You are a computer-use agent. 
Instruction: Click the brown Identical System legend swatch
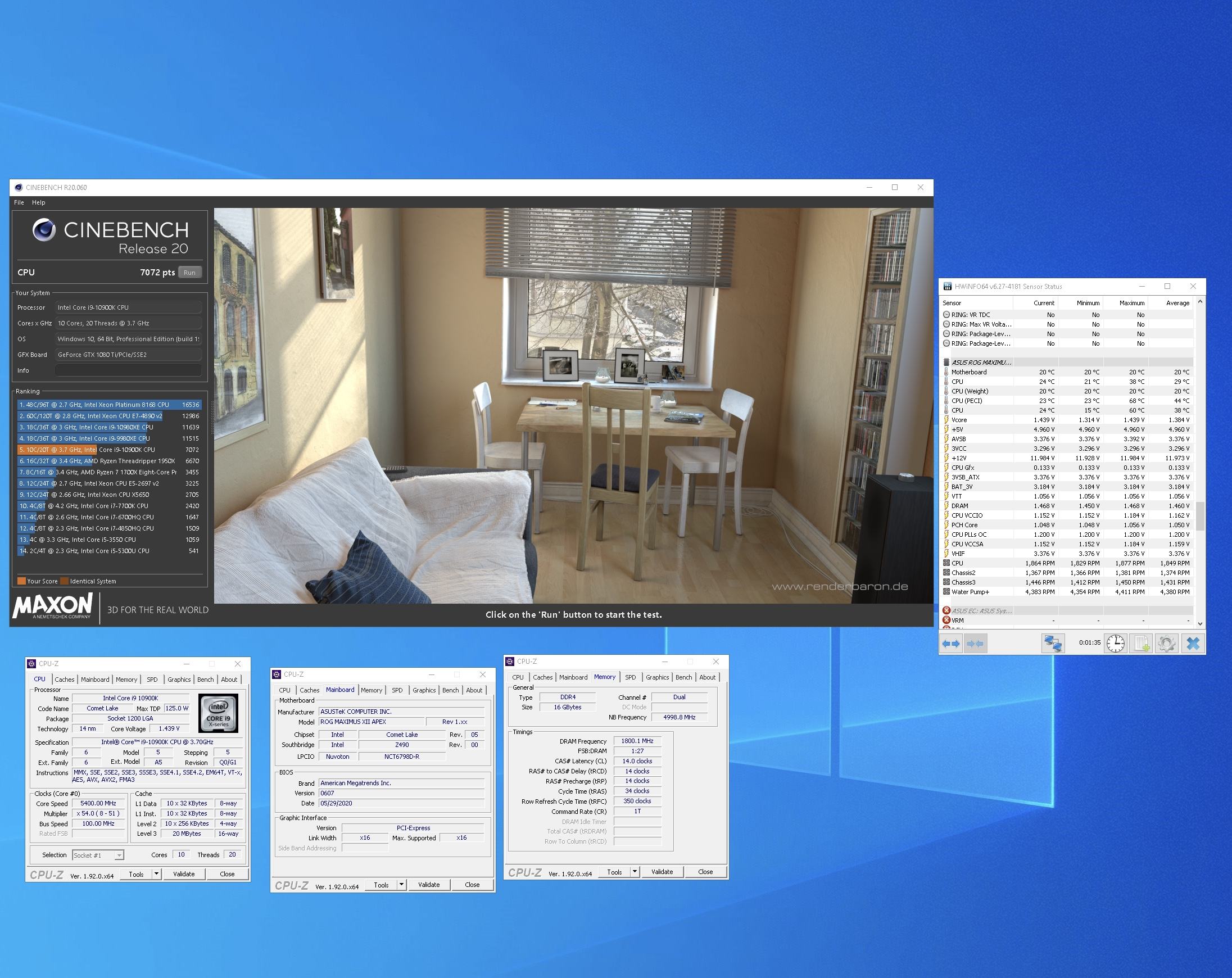click(65, 581)
